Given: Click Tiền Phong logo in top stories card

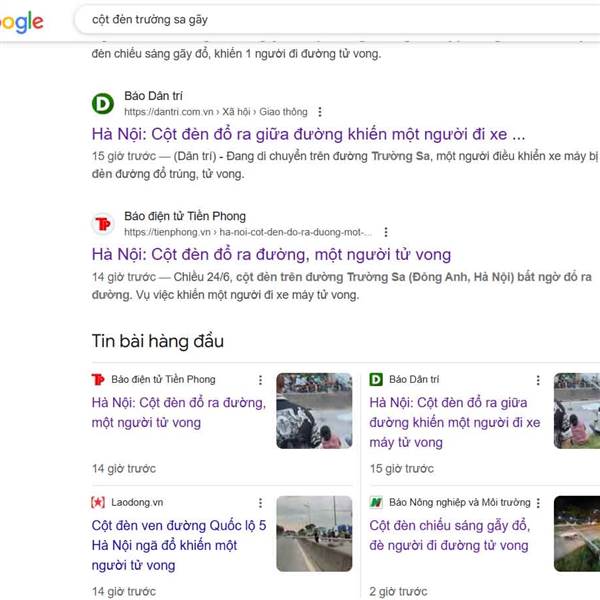Looking at the screenshot, I should pyautogui.click(x=98, y=380).
